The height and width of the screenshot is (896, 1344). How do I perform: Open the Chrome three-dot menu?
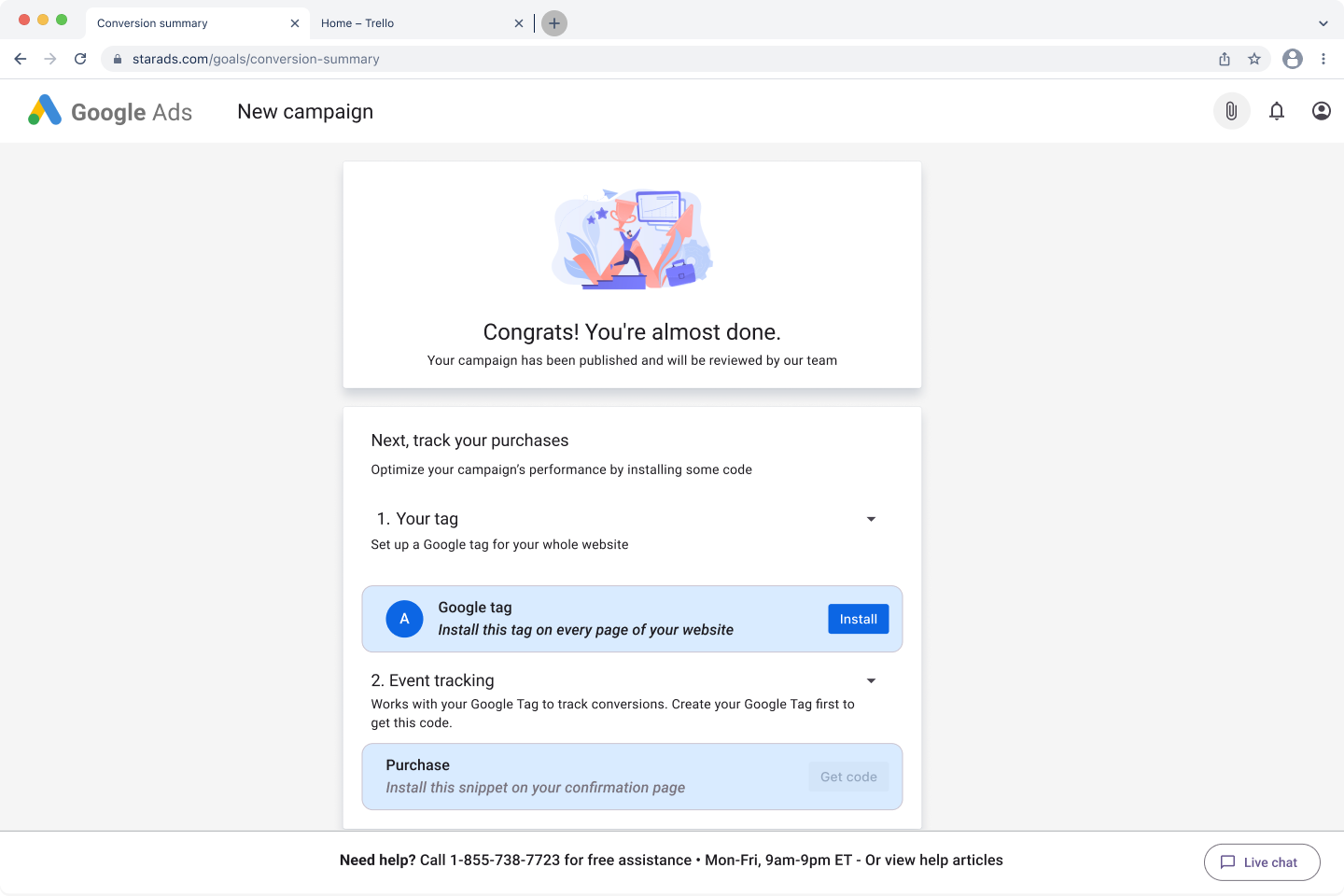tap(1323, 59)
